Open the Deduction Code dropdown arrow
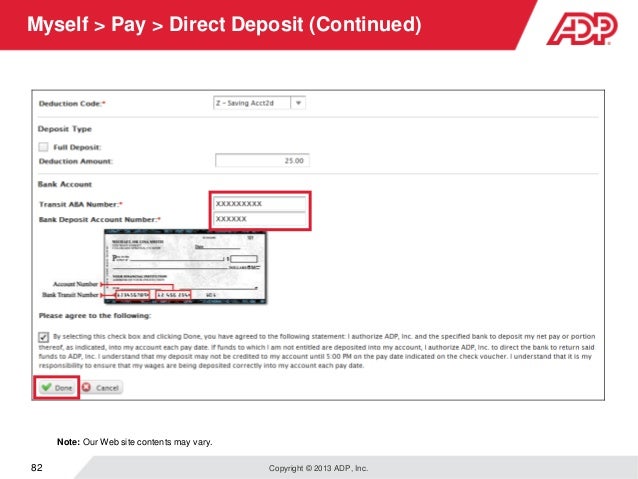The width and height of the screenshot is (638, 479). coord(298,103)
